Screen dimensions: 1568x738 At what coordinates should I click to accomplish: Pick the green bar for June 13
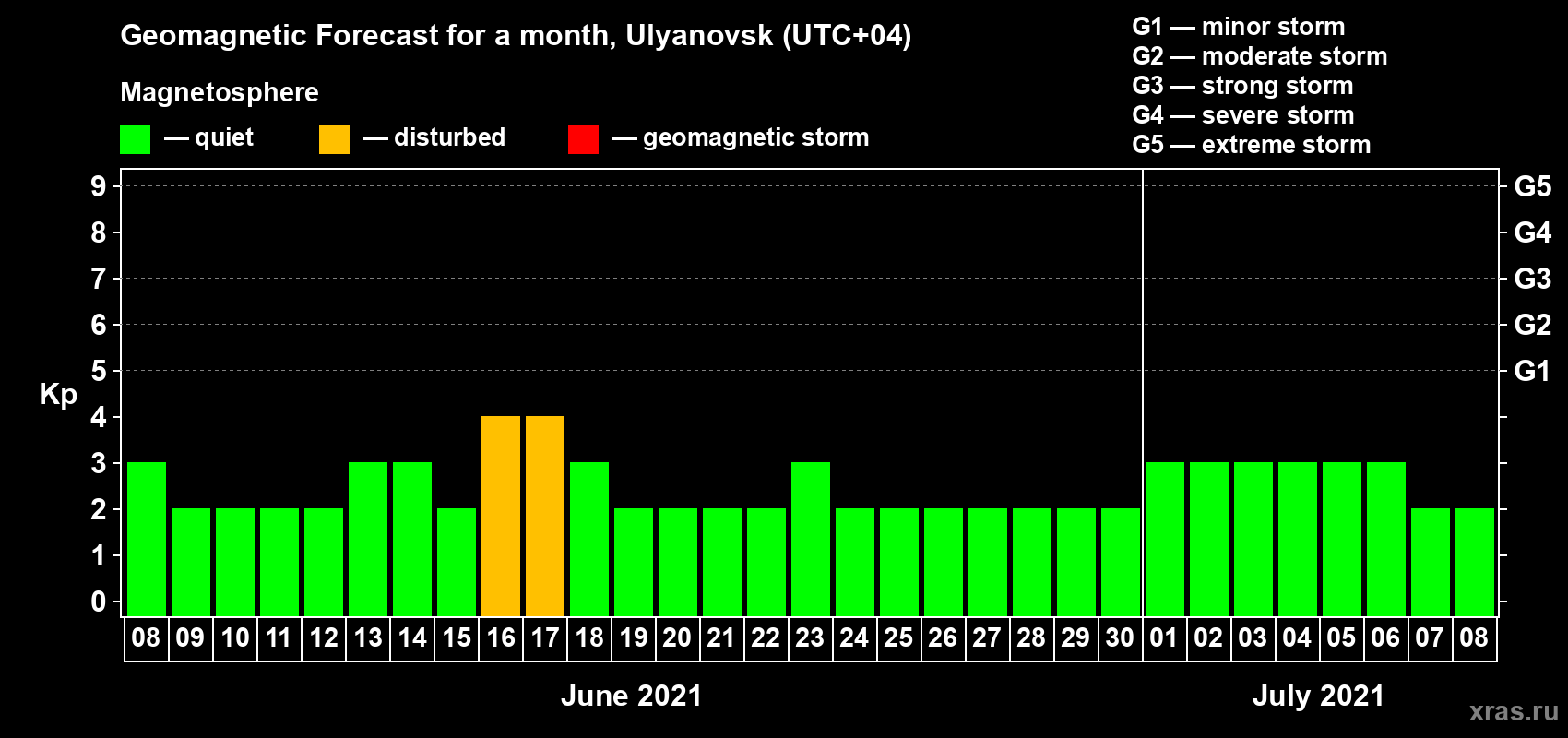[x=368, y=539]
